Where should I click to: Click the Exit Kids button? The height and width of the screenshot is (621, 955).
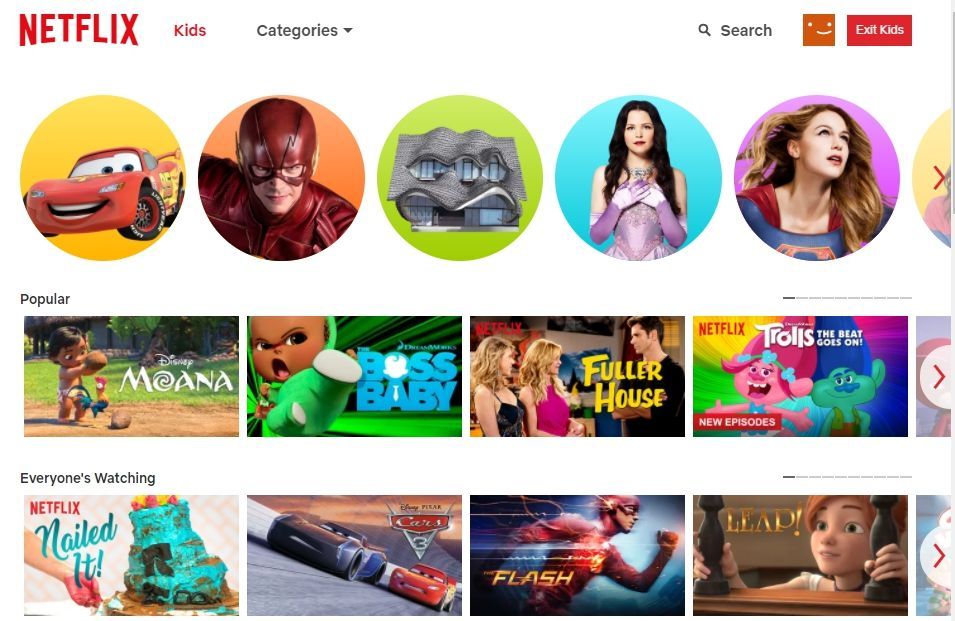click(x=879, y=30)
